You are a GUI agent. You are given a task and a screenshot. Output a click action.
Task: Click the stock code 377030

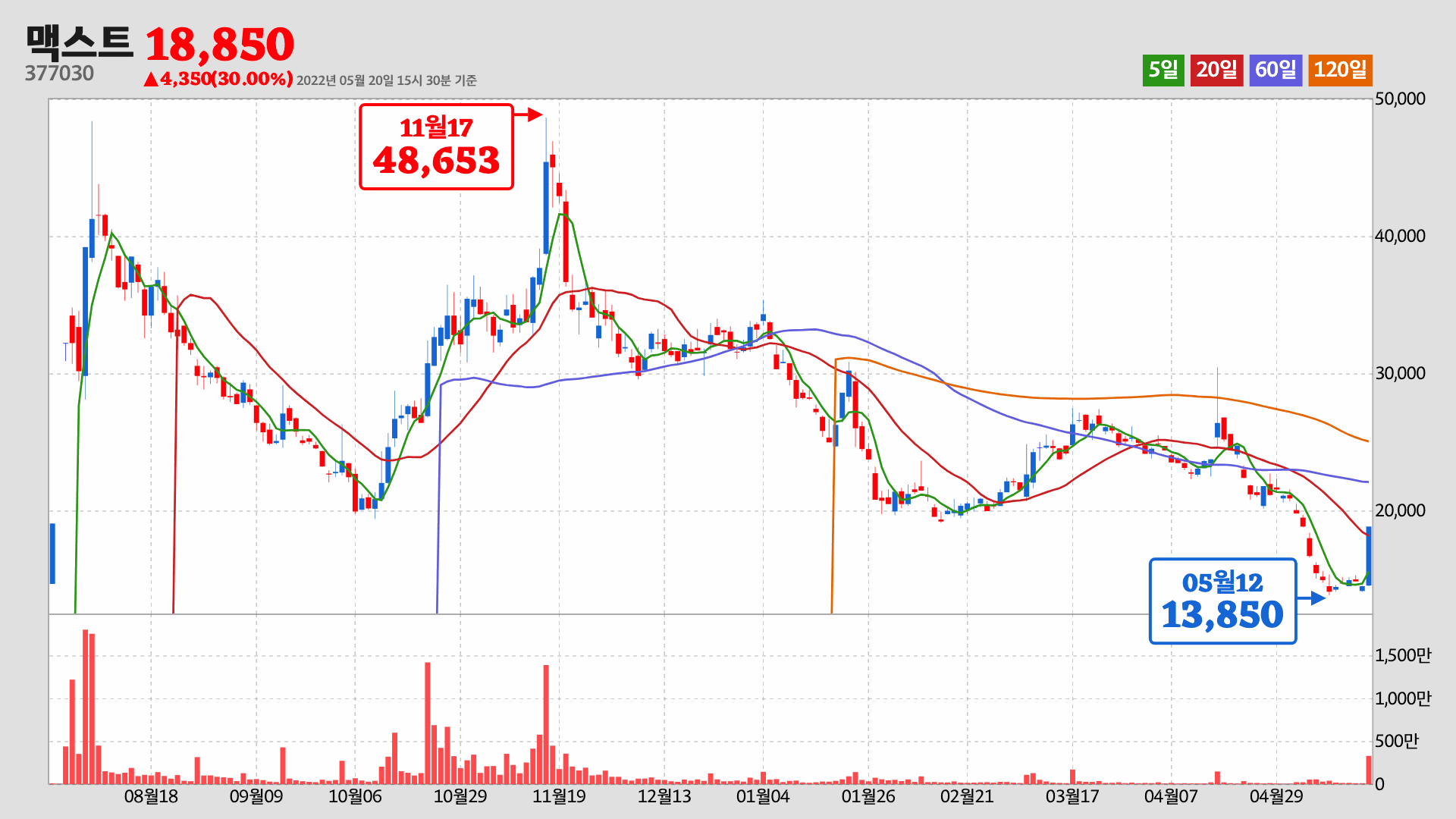pyautogui.click(x=59, y=74)
